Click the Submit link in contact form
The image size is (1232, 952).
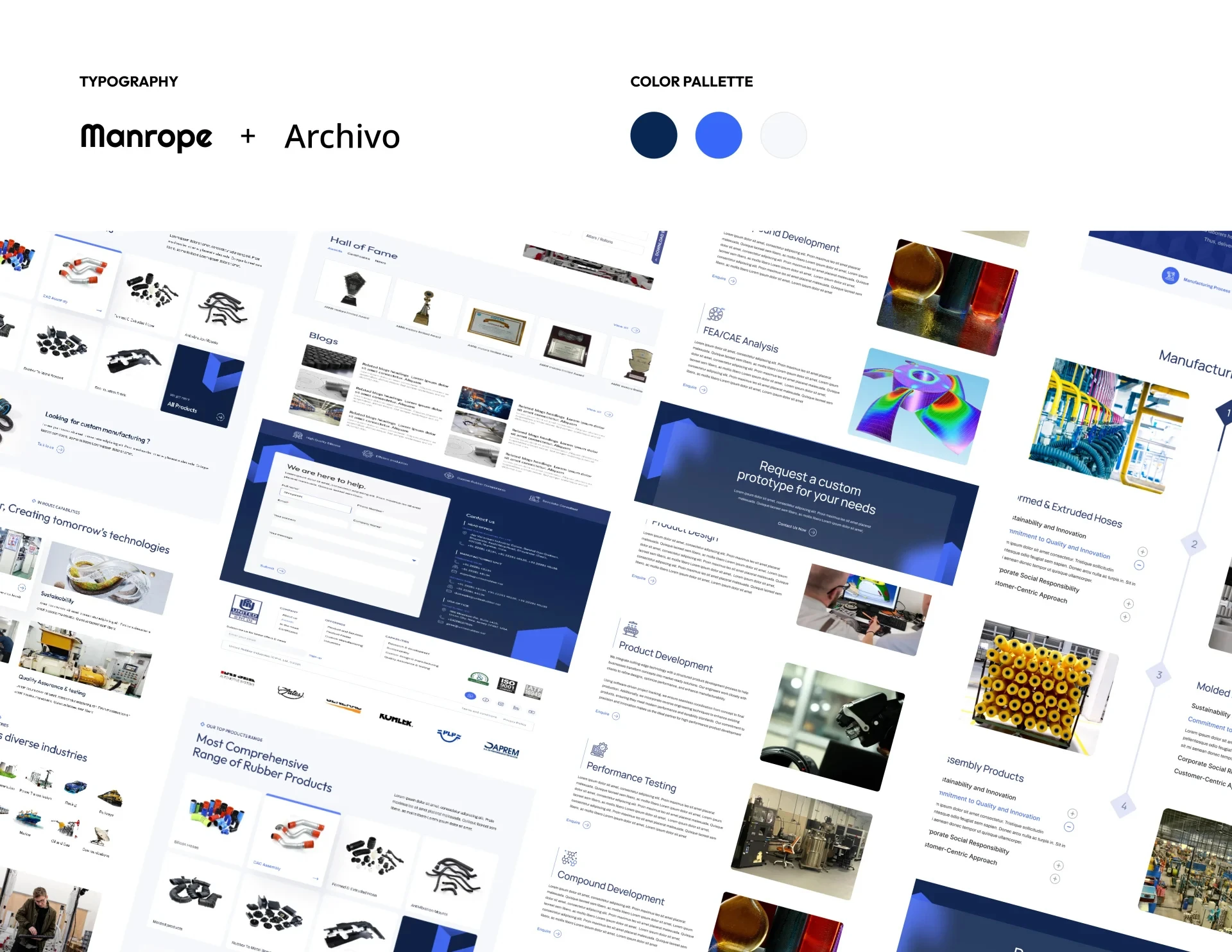pos(267,568)
